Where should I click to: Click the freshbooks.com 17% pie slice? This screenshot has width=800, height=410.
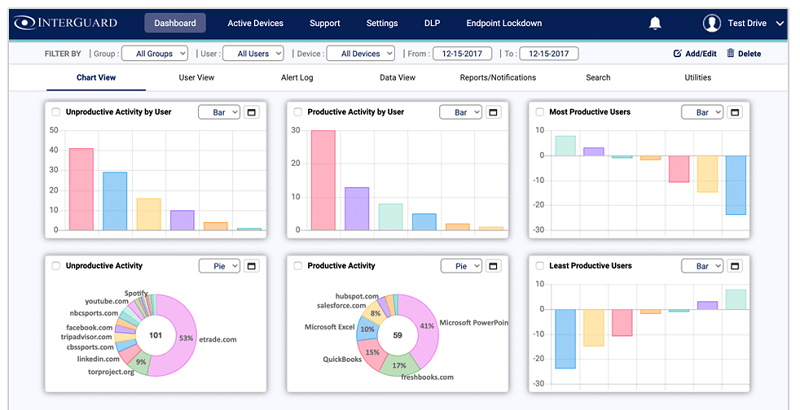(x=399, y=366)
